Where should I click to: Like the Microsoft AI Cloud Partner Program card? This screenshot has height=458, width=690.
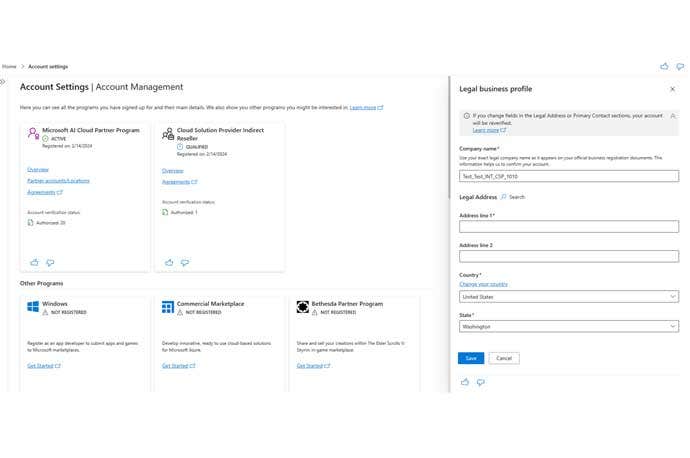34,262
